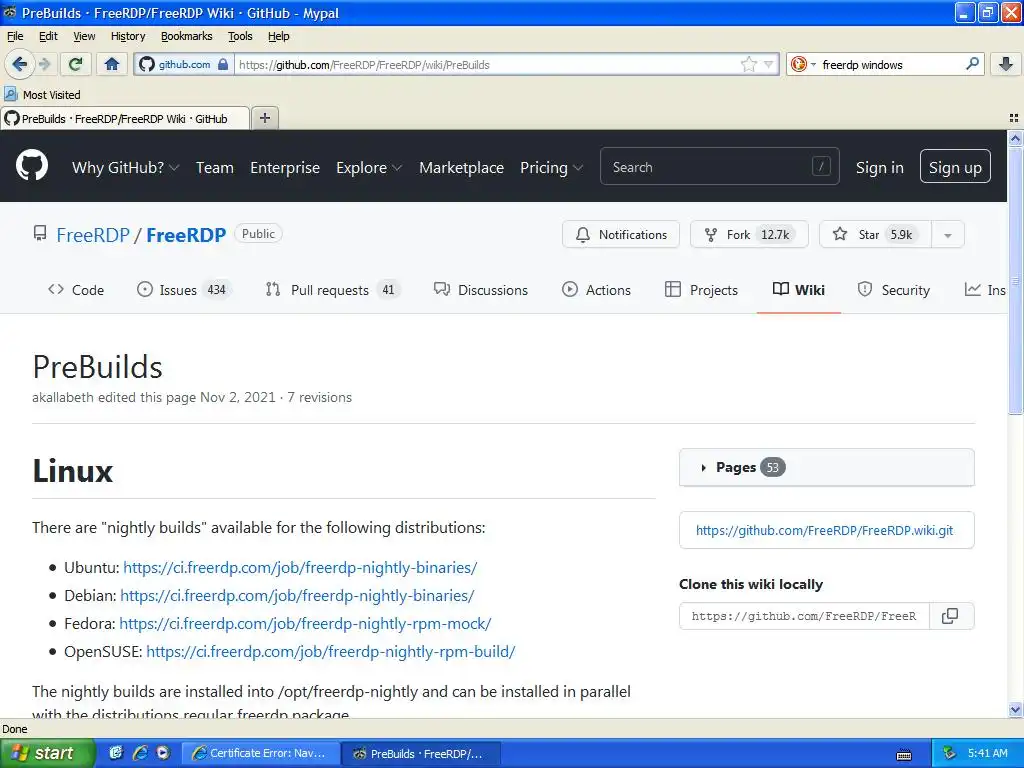
Task: Open the browser Home page icon
Action: click(112, 64)
